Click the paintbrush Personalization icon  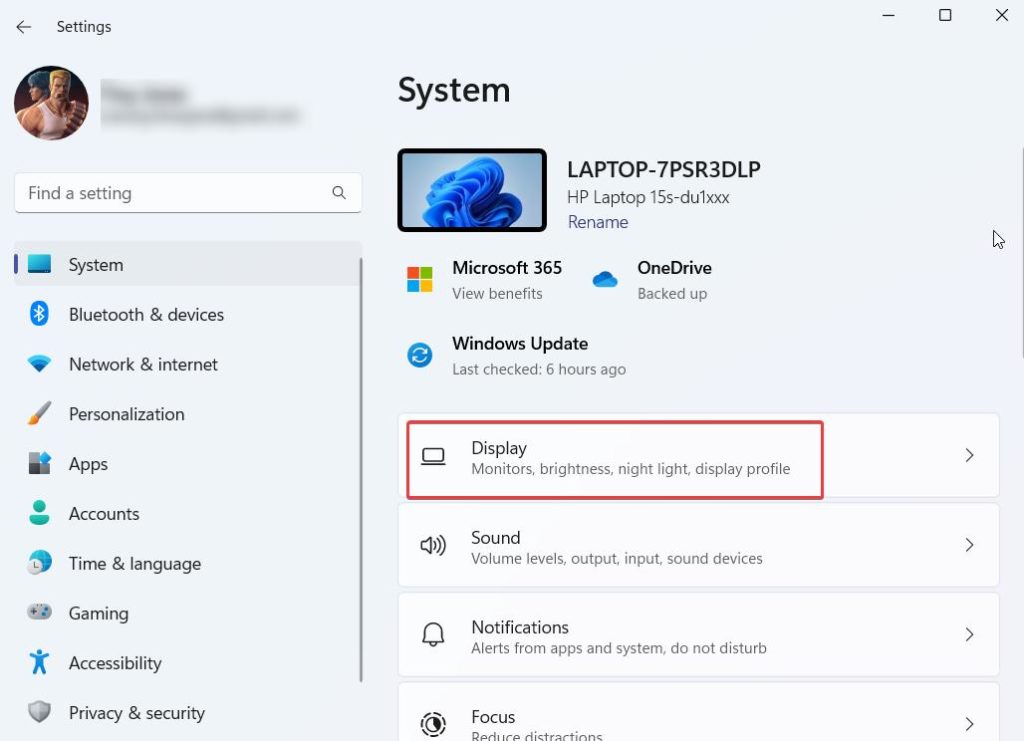click(39, 413)
